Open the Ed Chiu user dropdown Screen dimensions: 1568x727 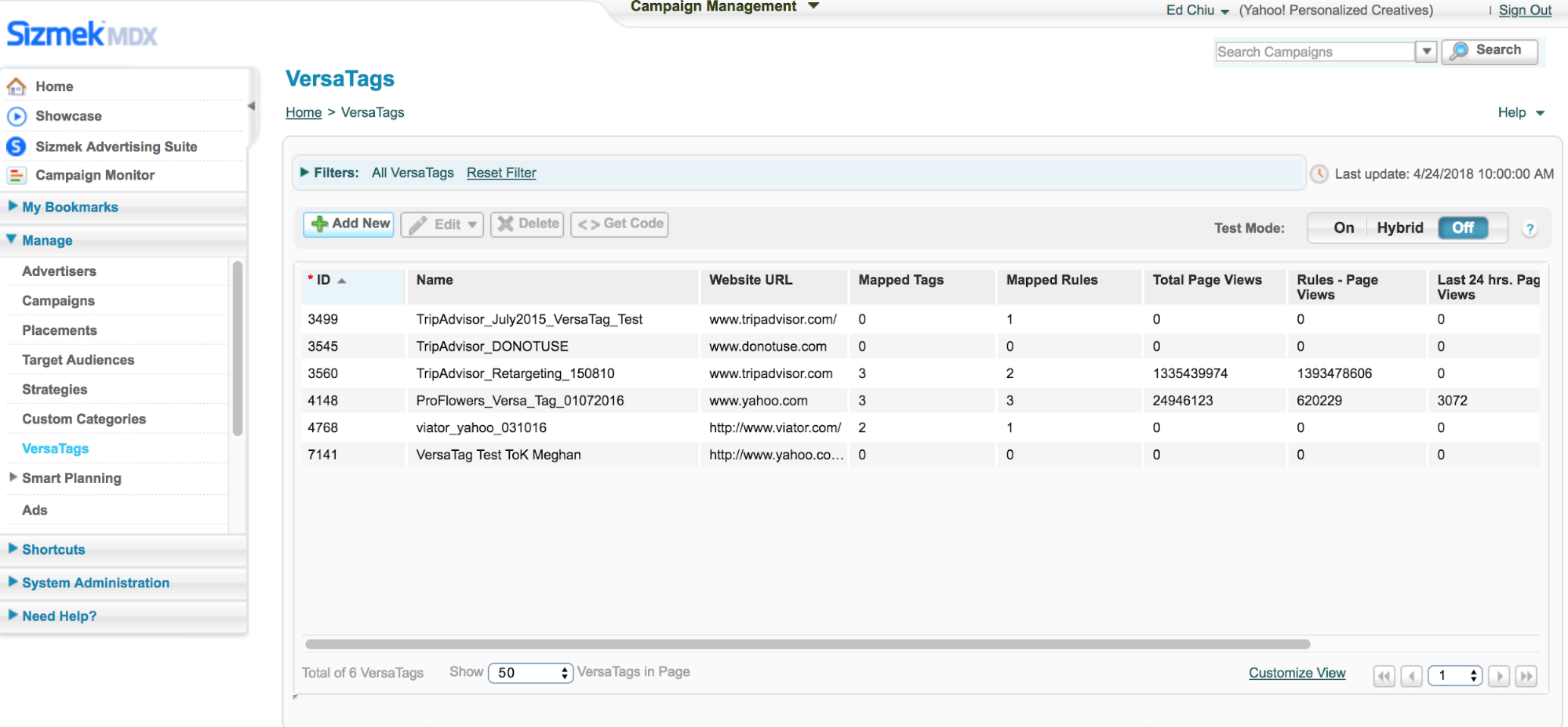click(x=1225, y=12)
